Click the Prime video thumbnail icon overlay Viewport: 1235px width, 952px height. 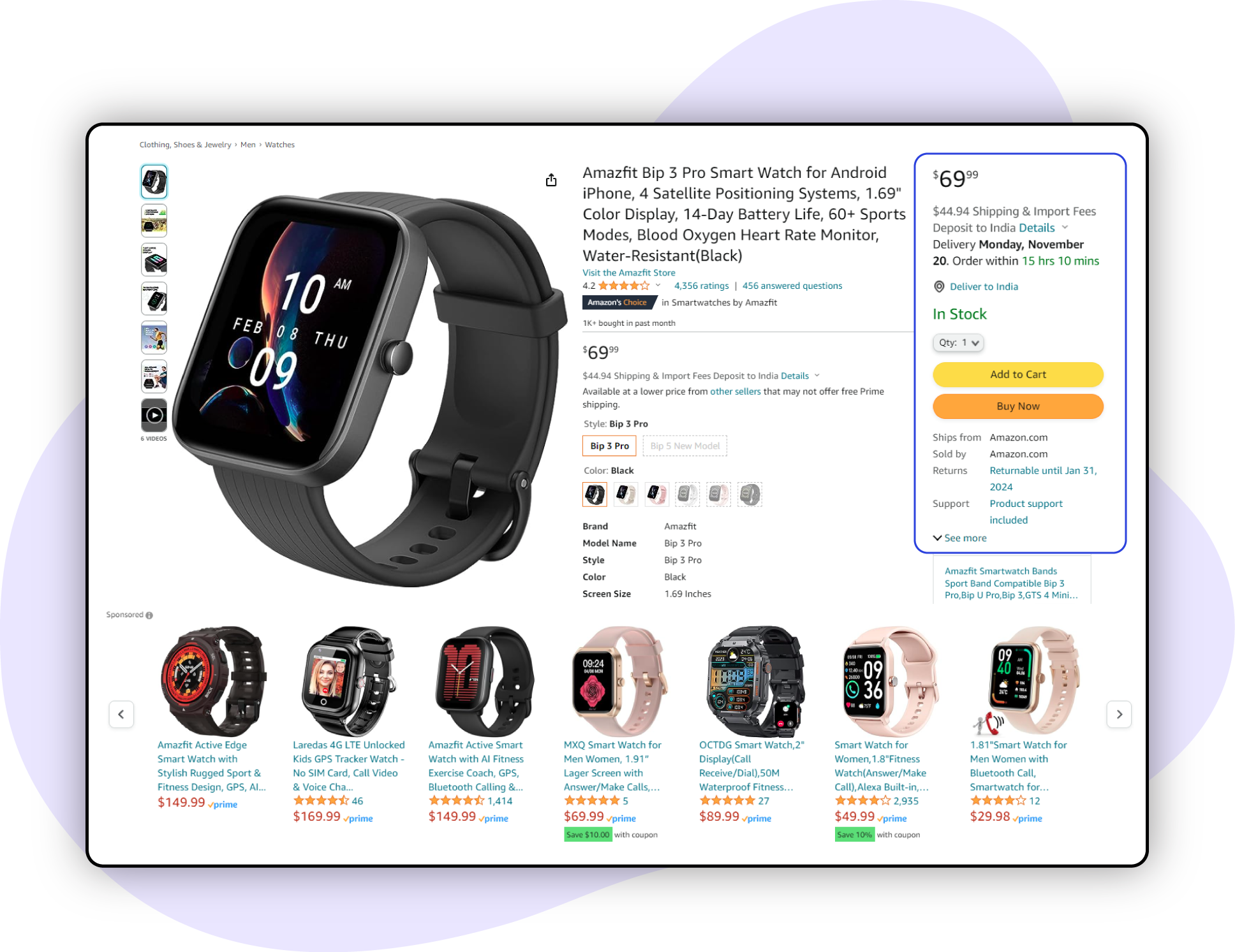click(x=156, y=414)
